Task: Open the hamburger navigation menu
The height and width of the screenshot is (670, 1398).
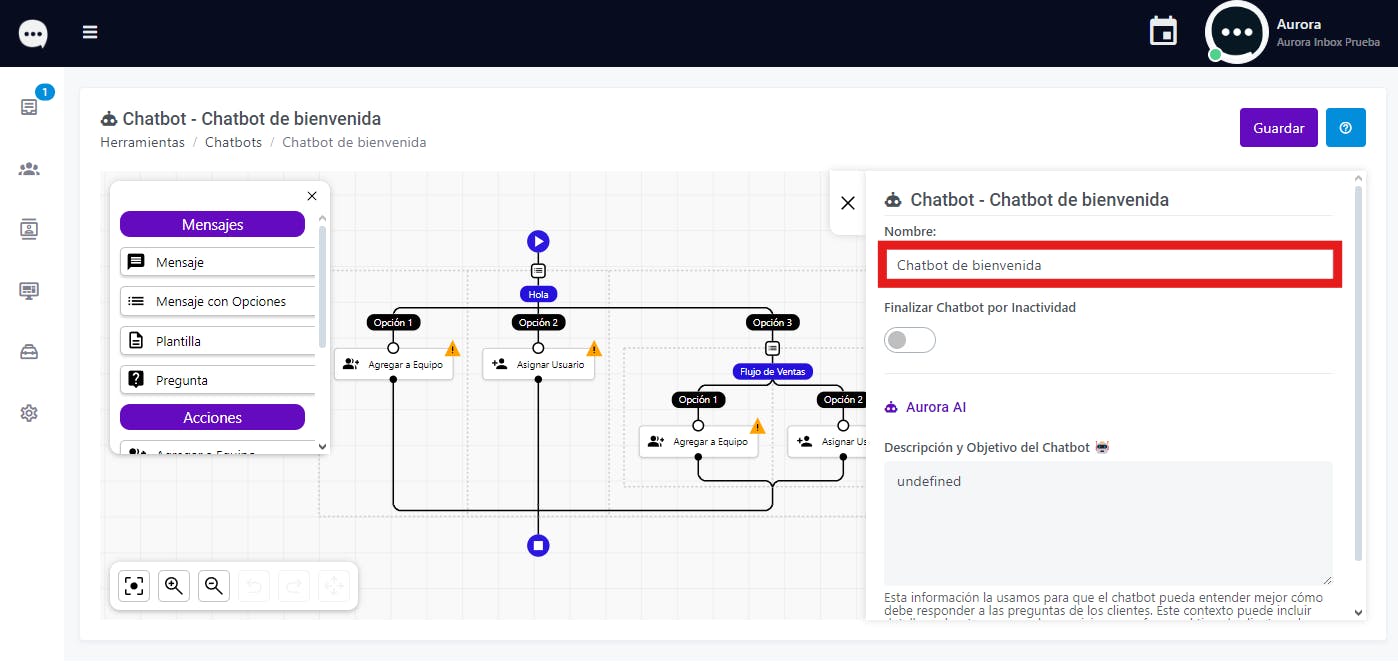Action: tap(90, 32)
